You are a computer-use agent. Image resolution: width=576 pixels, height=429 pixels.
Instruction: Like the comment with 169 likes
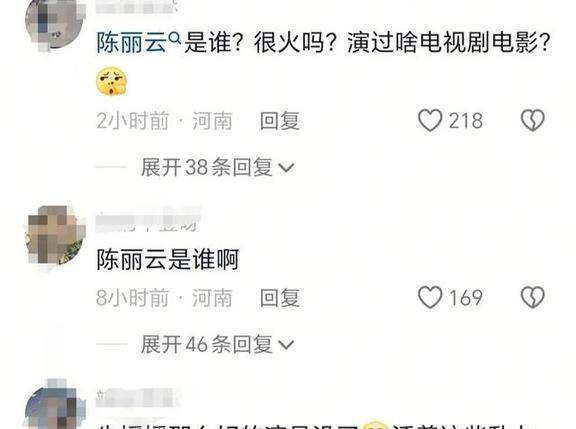tap(430, 297)
